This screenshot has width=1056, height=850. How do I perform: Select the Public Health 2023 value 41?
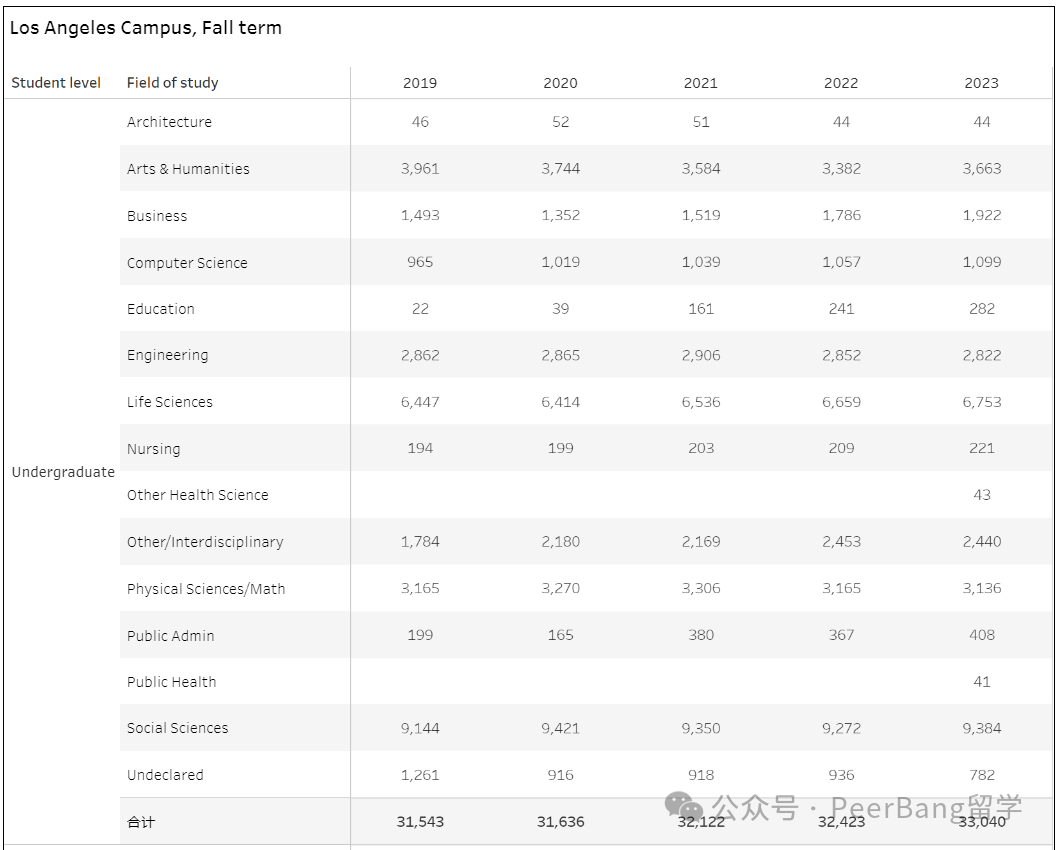pyautogui.click(x=981, y=682)
